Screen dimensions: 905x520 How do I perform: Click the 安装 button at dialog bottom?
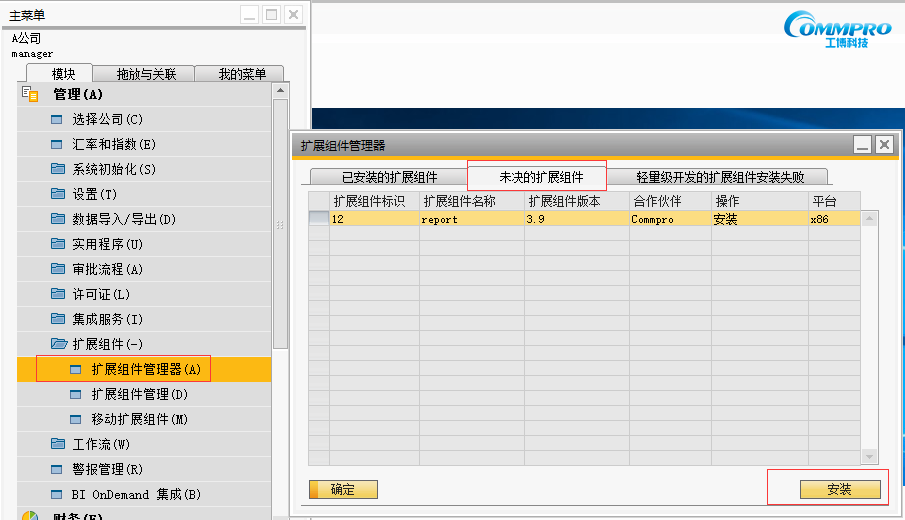pos(840,489)
